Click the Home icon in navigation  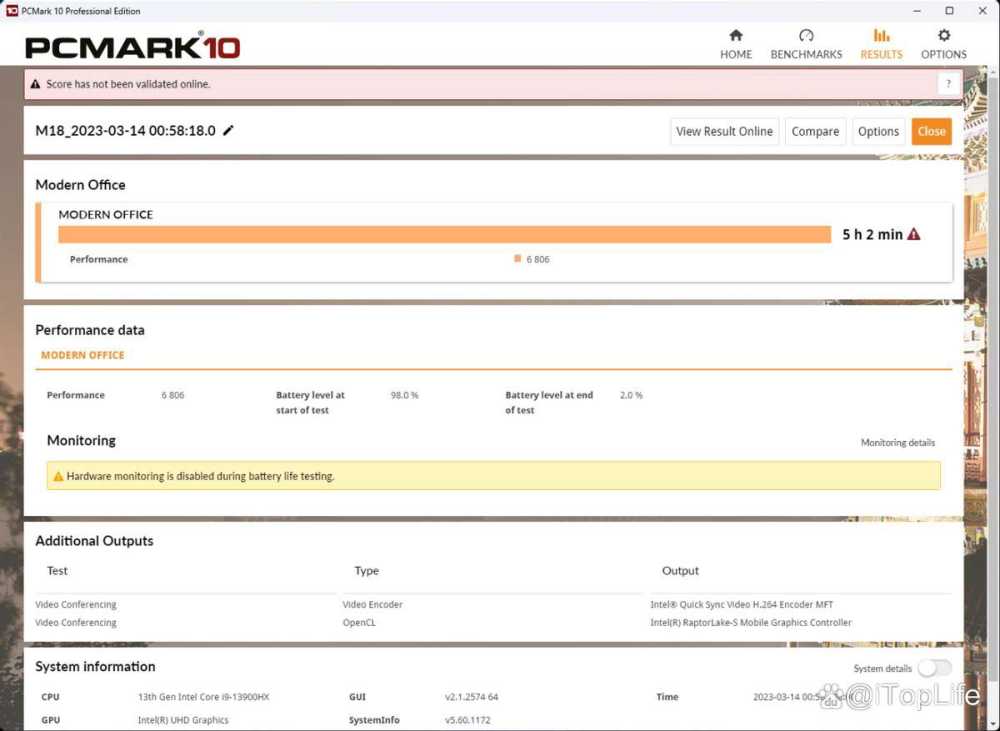point(736,36)
